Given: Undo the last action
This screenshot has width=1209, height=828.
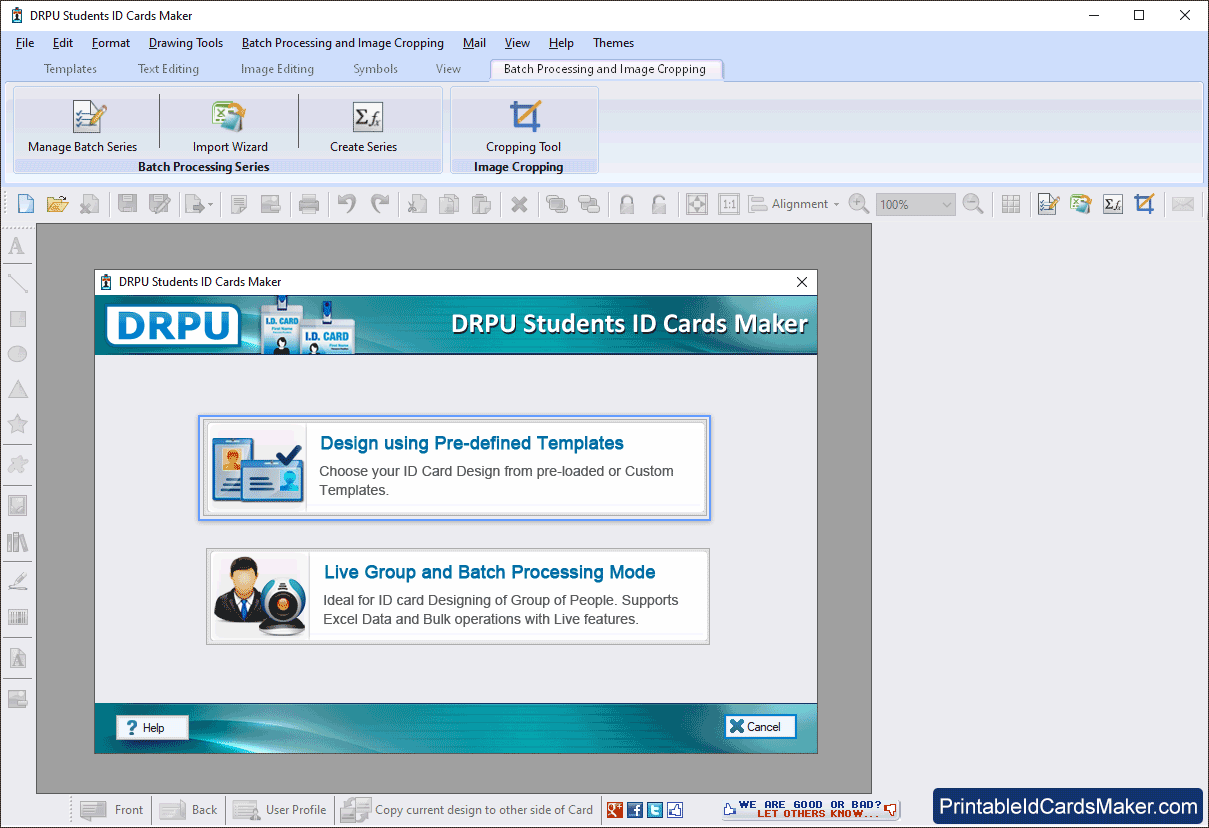Looking at the screenshot, I should (347, 204).
